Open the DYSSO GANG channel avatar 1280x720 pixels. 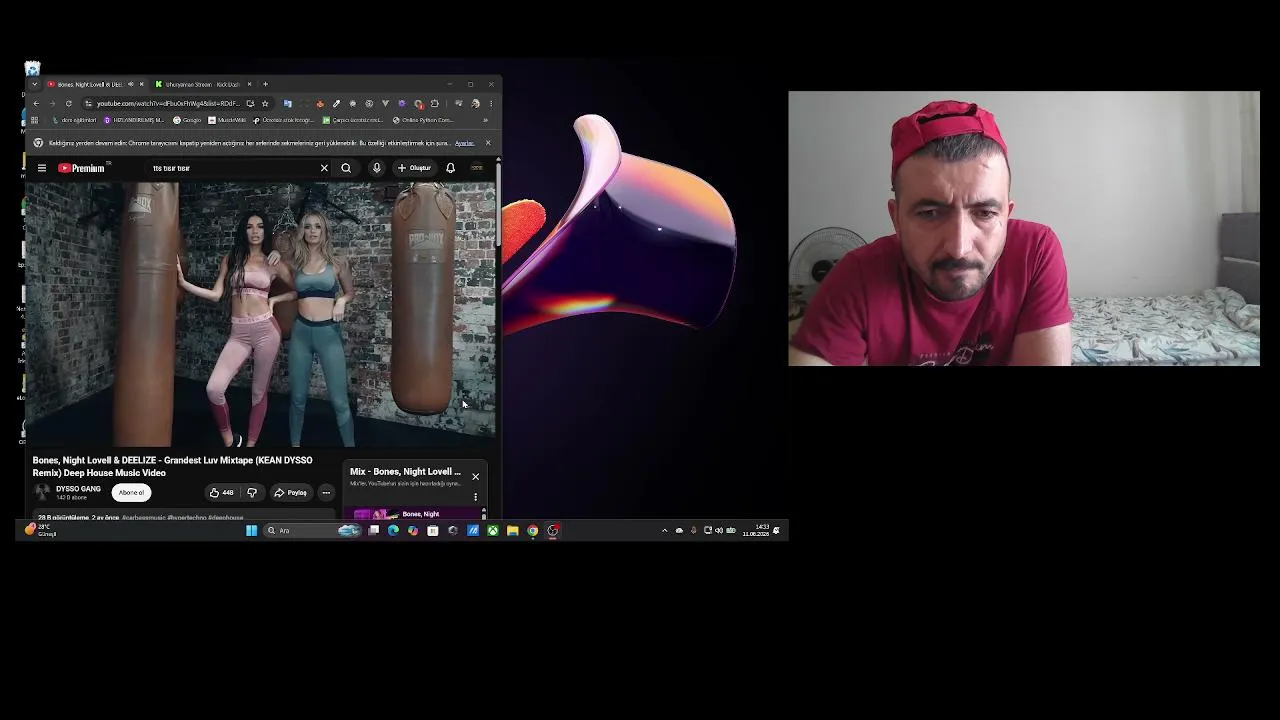point(42,492)
